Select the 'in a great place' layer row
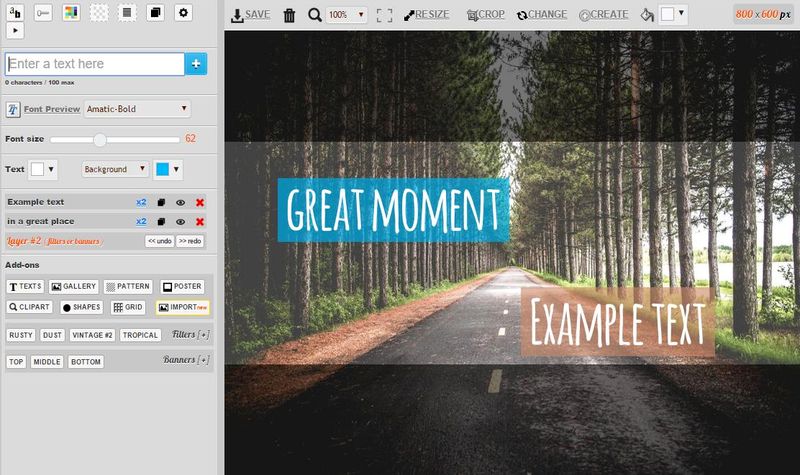This screenshot has height=475, width=800. click(106, 221)
